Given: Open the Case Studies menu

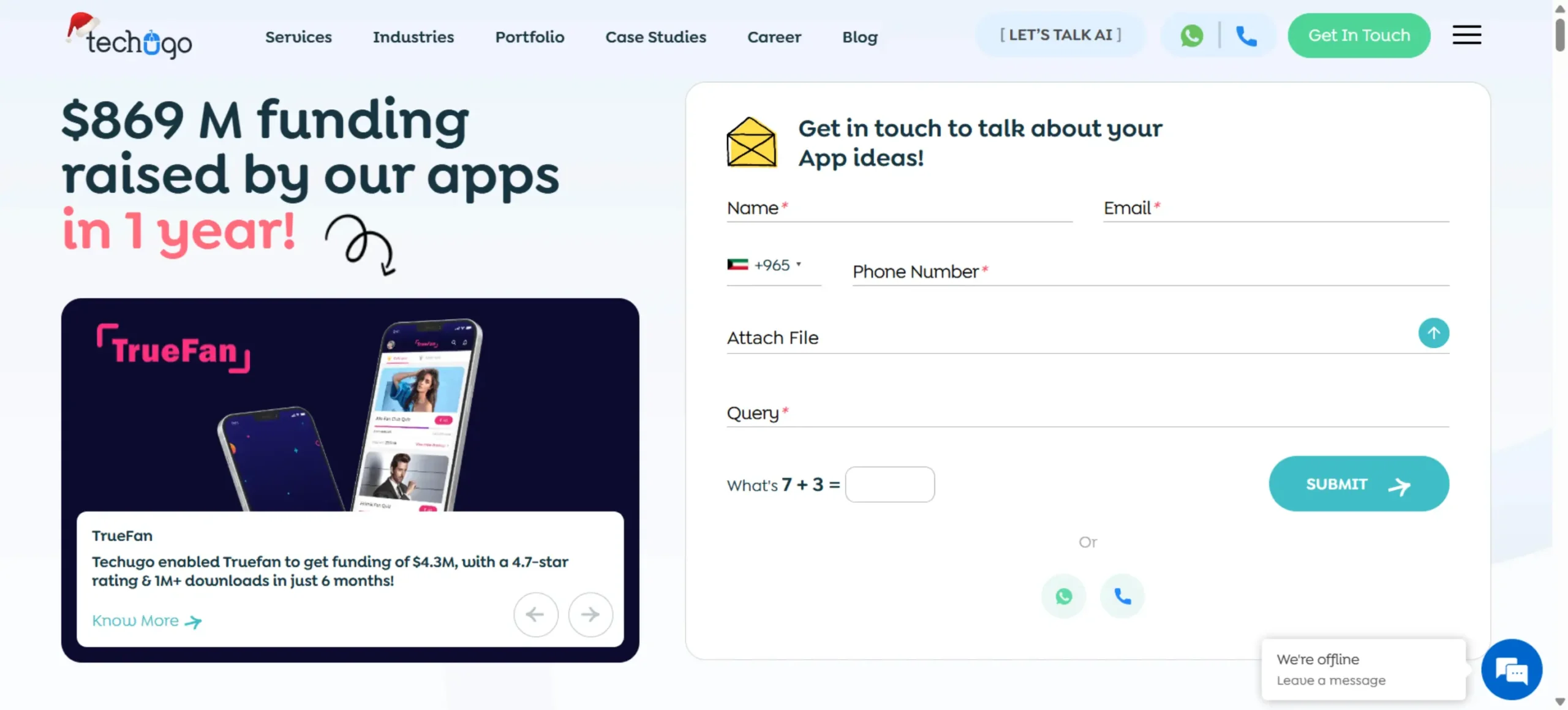Looking at the screenshot, I should [655, 37].
